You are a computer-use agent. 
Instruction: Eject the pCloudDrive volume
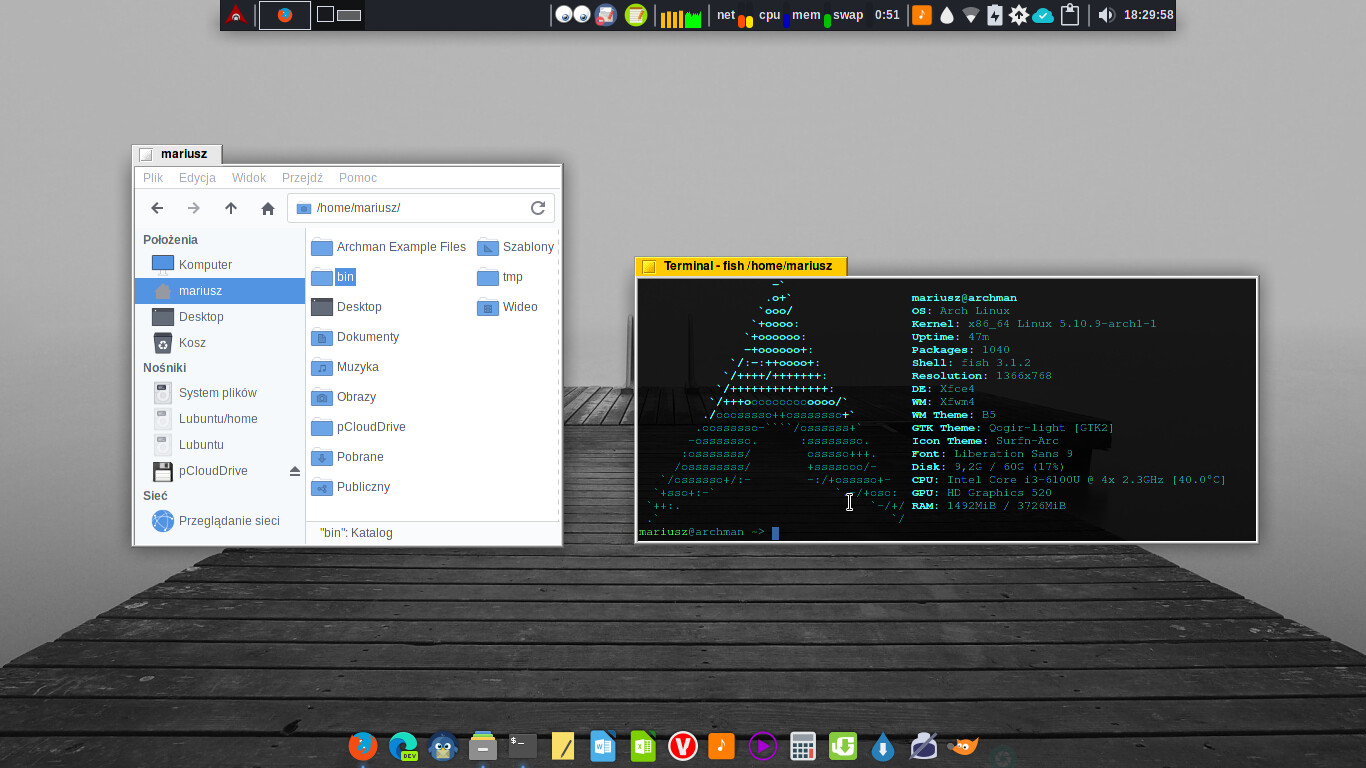295,471
